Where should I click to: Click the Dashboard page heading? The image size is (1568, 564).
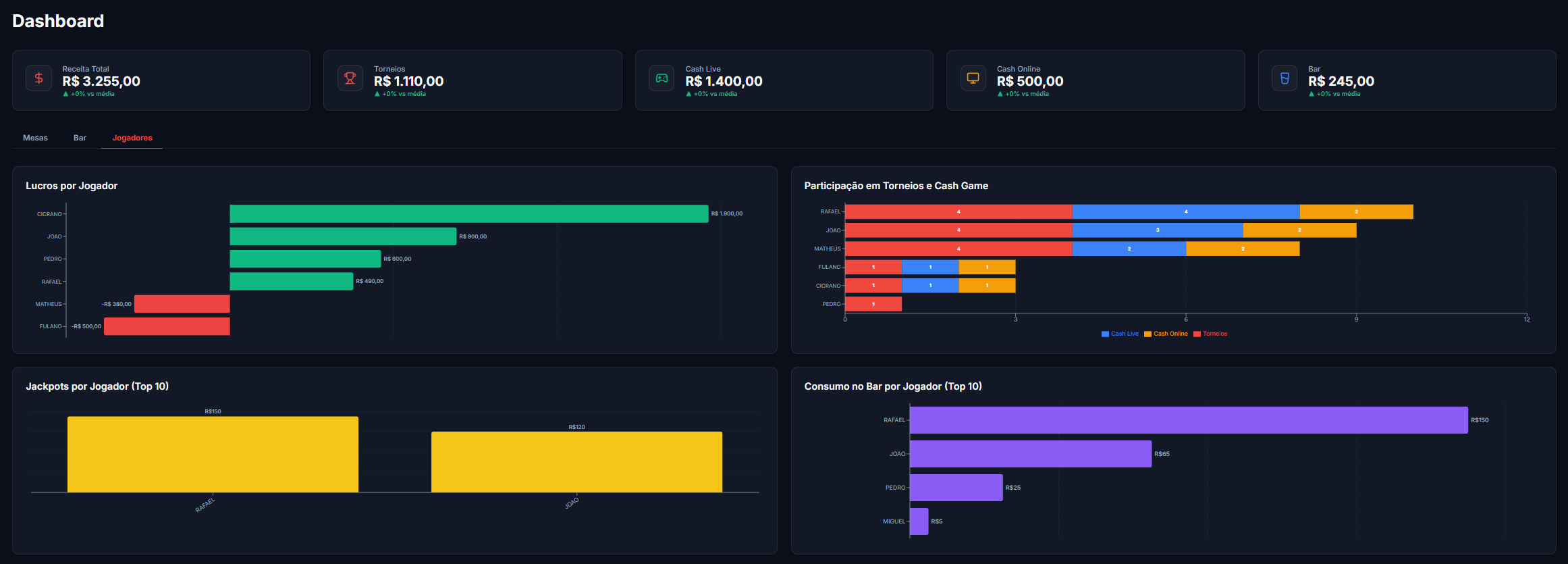(x=58, y=21)
